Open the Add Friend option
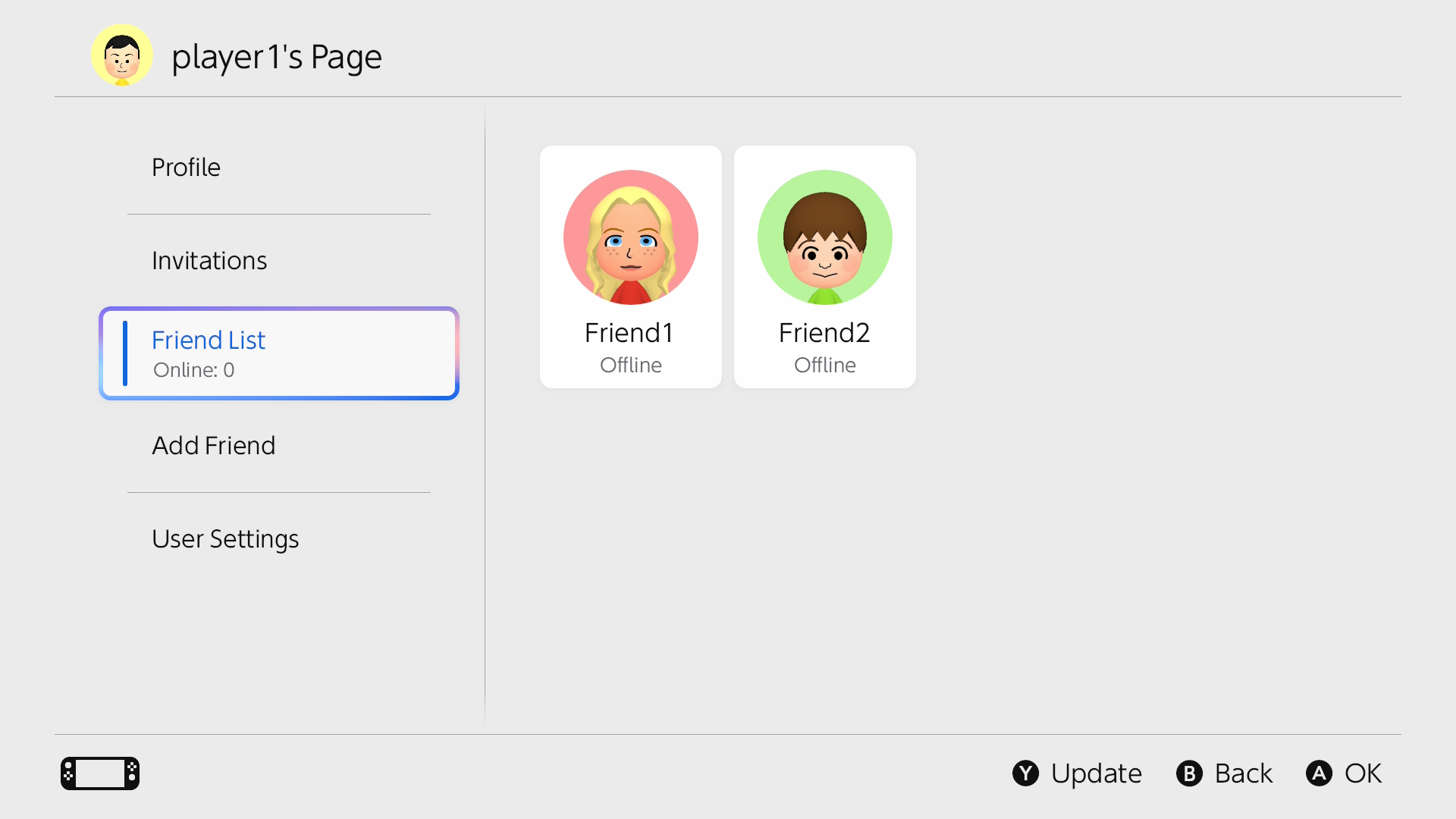This screenshot has height=819, width=1456. click(279, 446)
